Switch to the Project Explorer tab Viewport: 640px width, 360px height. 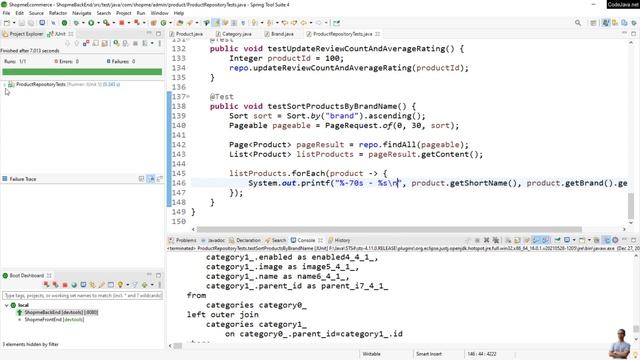(23, 34)
